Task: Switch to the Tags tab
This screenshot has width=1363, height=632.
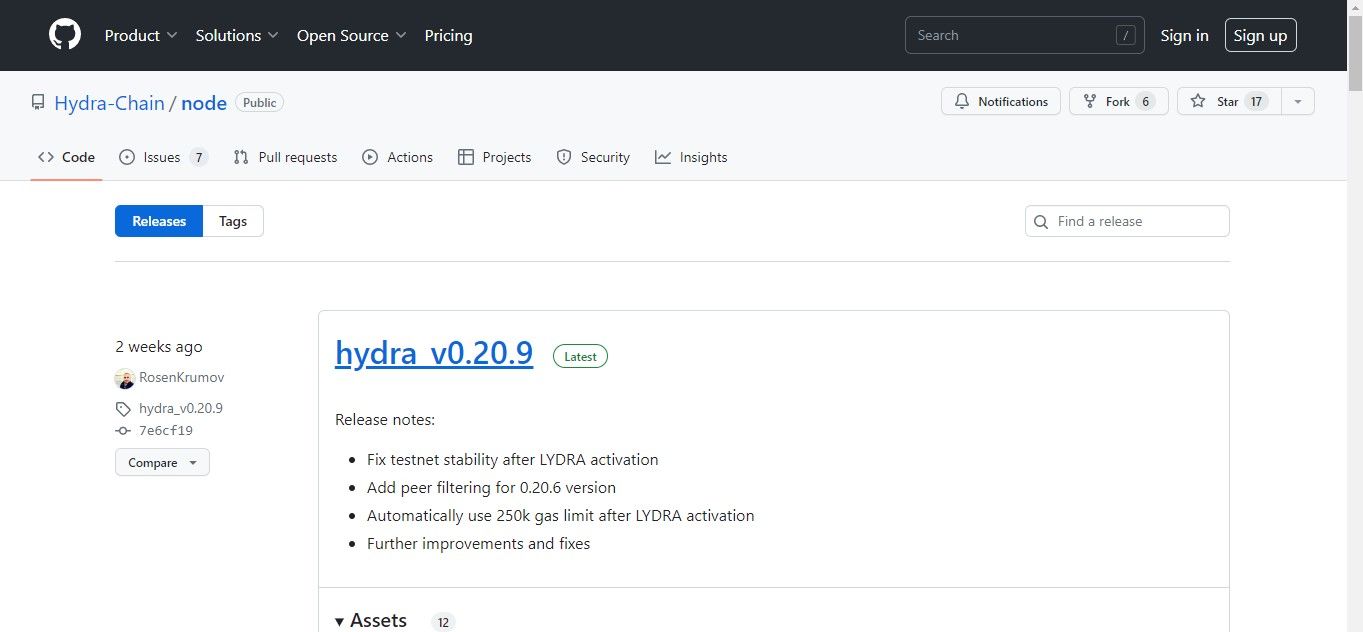Action: point(232,221)
